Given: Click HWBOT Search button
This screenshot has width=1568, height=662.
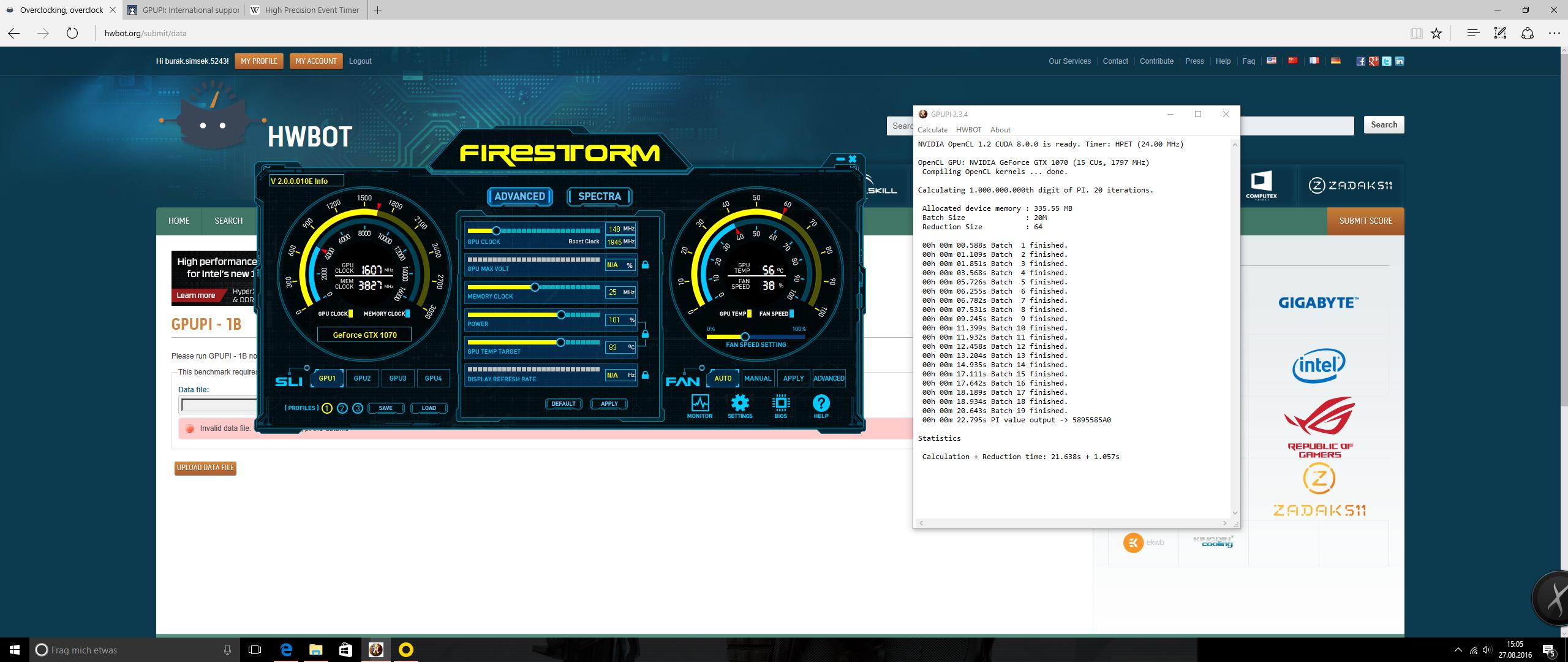Looking at the screenshot, I should [1384, 125].
